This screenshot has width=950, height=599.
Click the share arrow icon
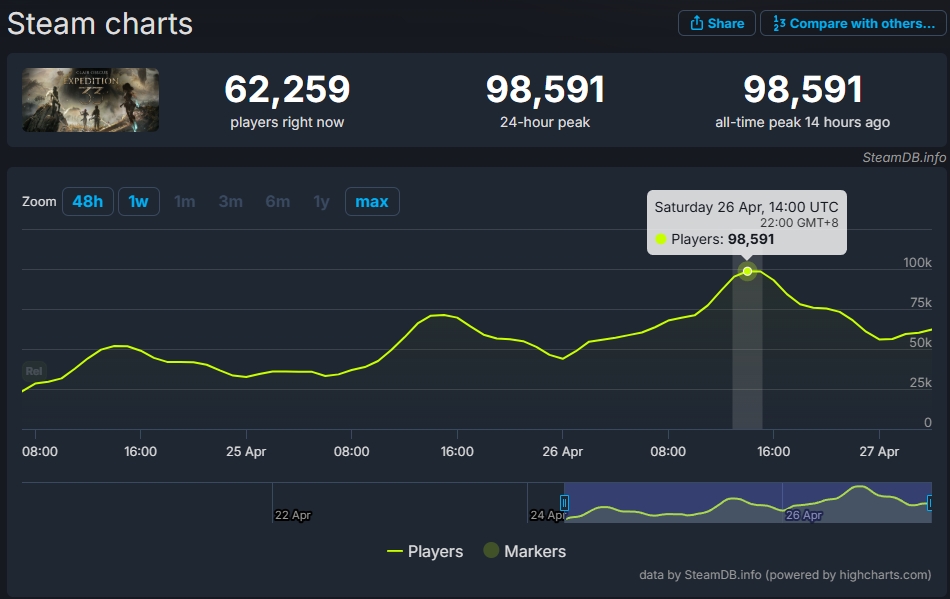pos(697,23)
